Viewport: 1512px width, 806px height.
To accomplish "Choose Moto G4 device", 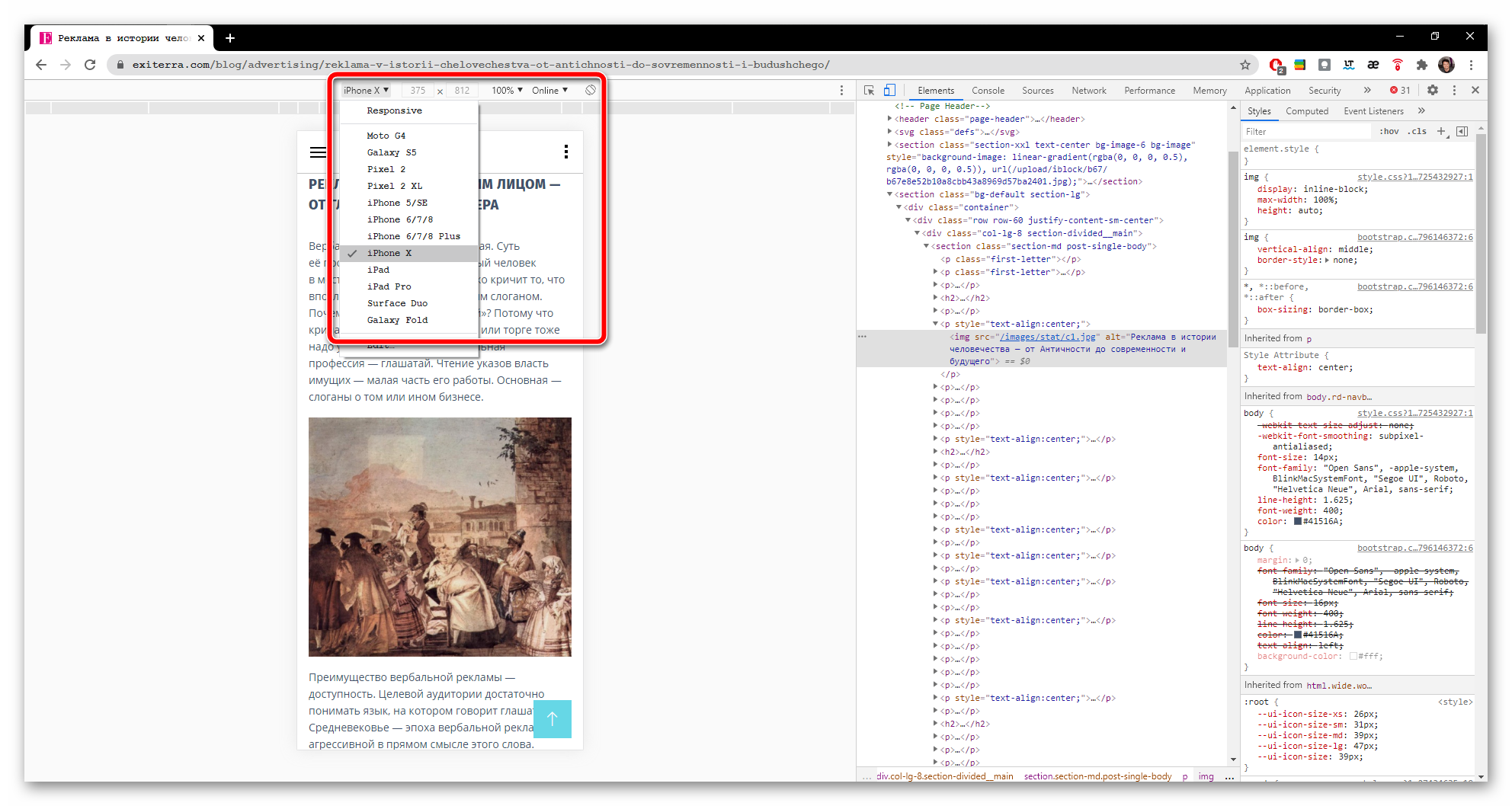I will click(x=409, y=136).
